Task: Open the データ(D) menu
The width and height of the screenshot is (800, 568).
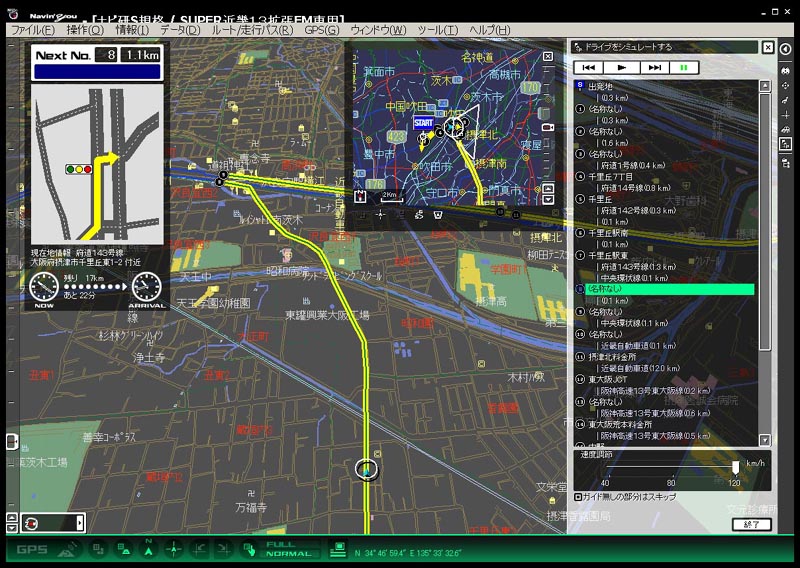Action: coord(180,30)
